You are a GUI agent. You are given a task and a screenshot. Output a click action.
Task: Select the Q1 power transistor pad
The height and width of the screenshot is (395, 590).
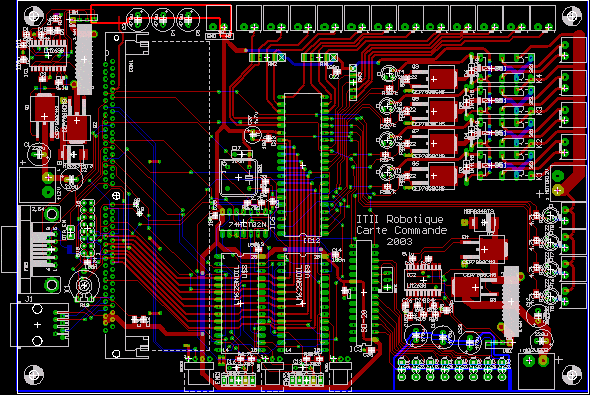pos(44,115)
